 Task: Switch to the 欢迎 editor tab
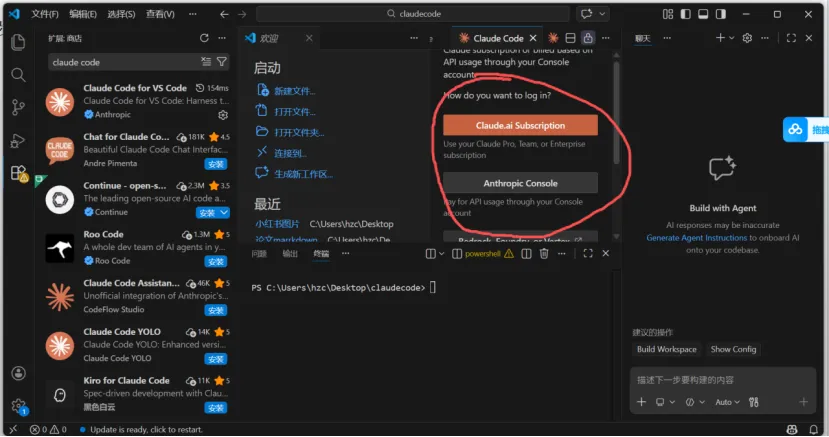pos(269,38)
